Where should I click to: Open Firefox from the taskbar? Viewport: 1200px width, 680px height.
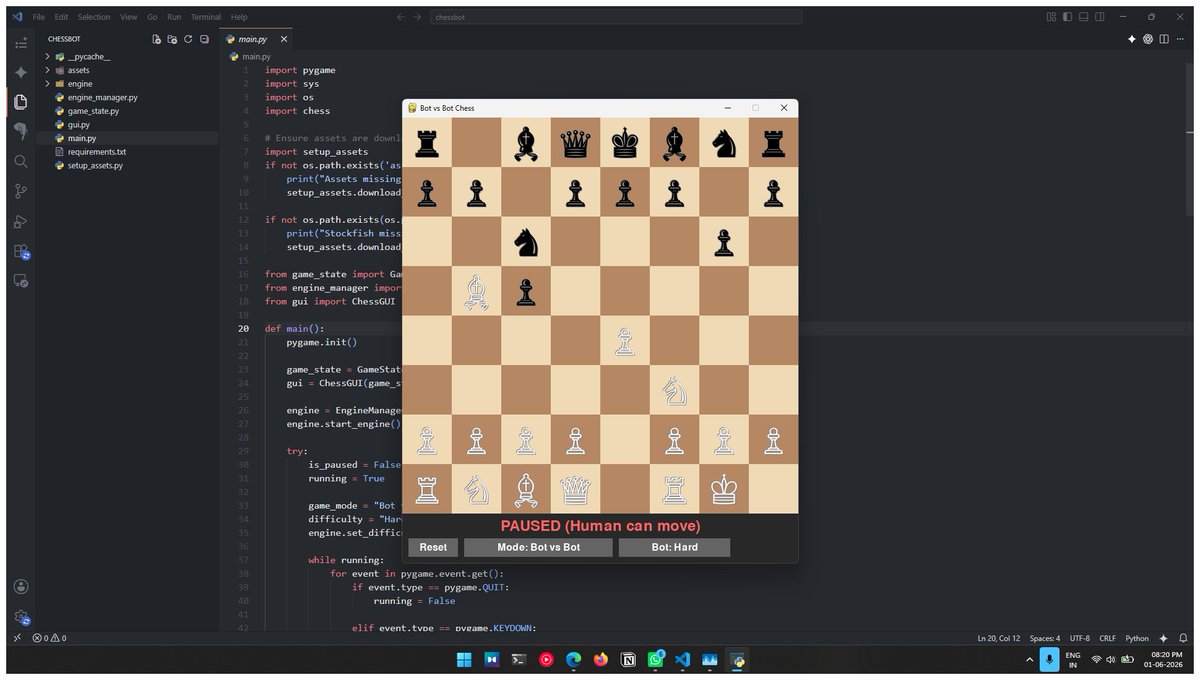pos(601,660)
